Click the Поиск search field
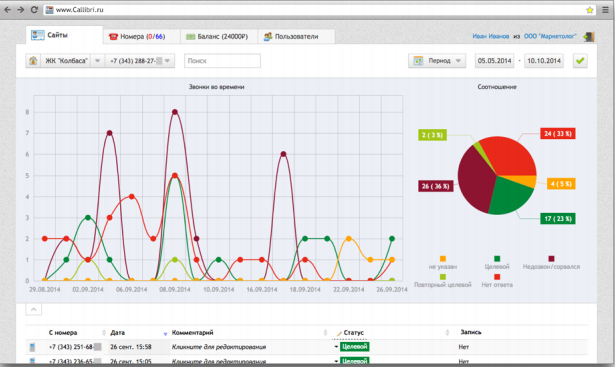 (222, 61)
